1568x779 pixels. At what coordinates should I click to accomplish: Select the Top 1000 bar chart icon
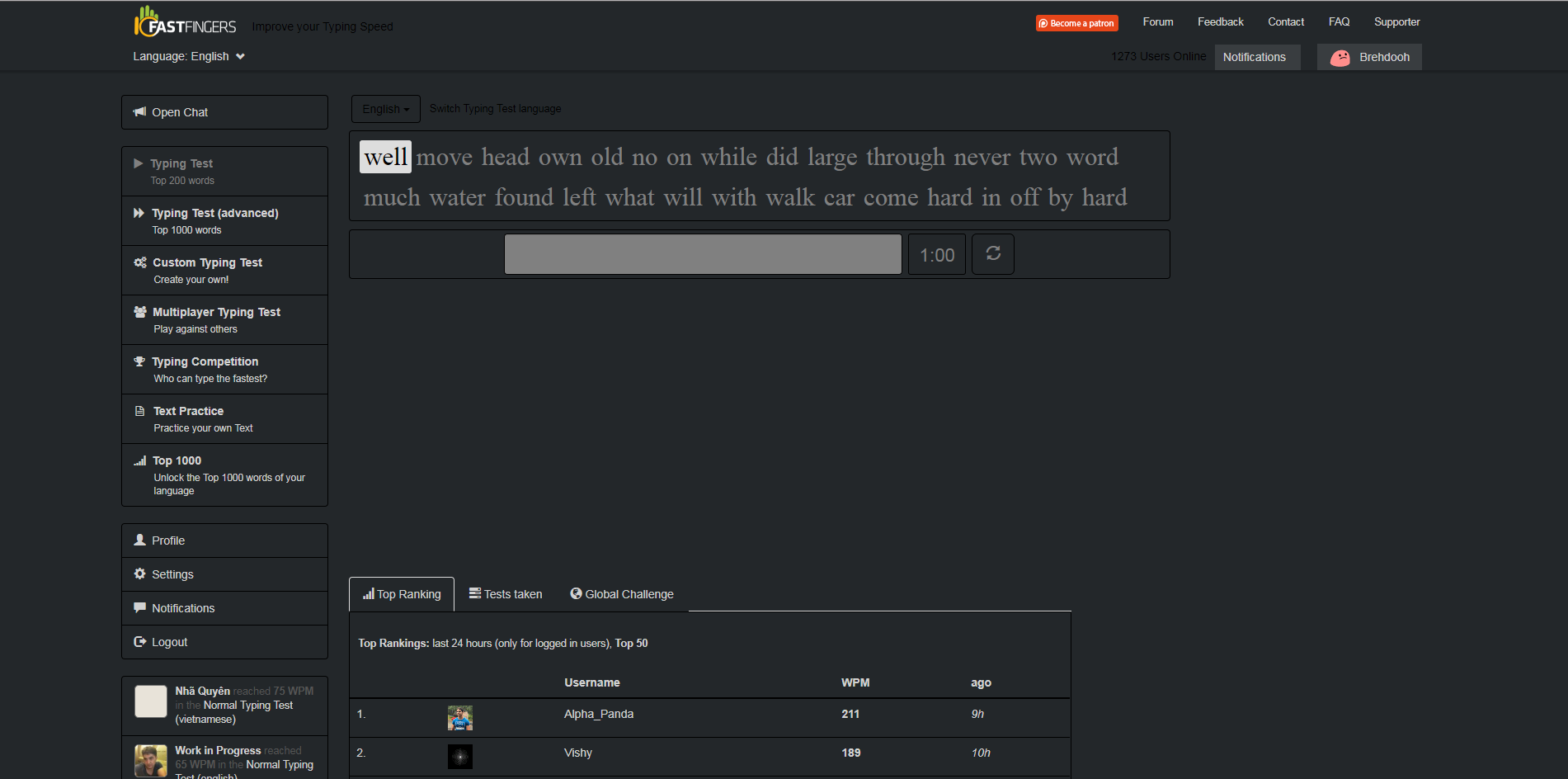tap(140, 460)
